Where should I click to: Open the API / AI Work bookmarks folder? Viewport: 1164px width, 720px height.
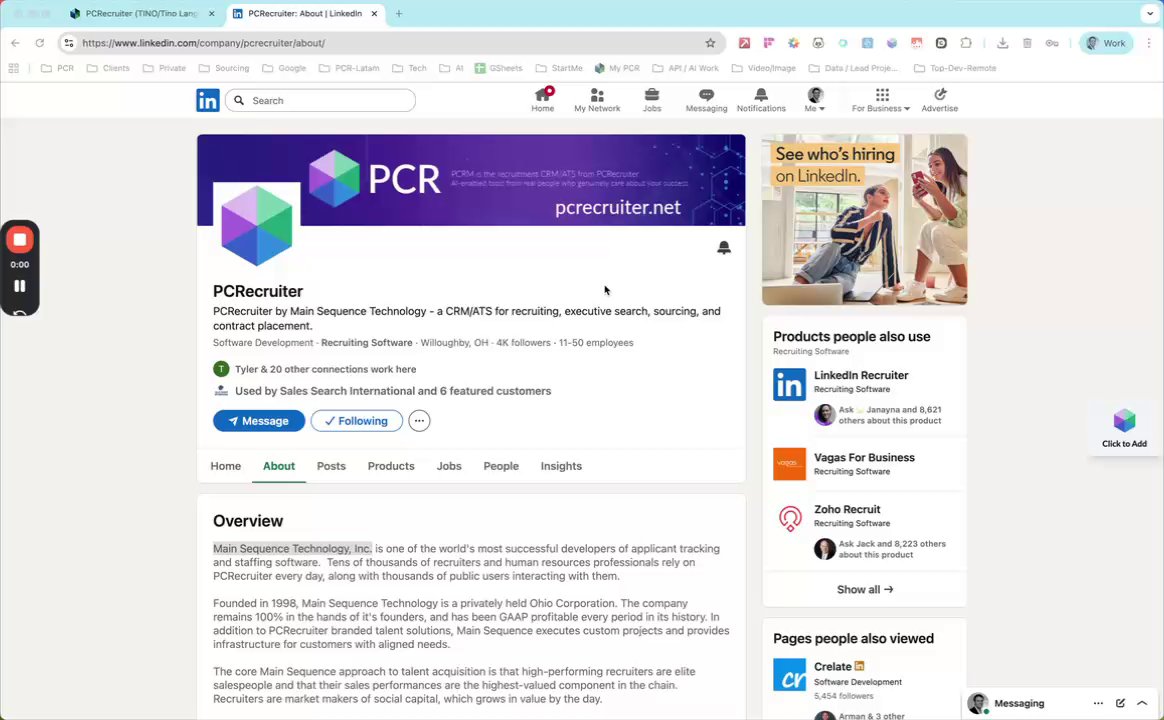685,68
